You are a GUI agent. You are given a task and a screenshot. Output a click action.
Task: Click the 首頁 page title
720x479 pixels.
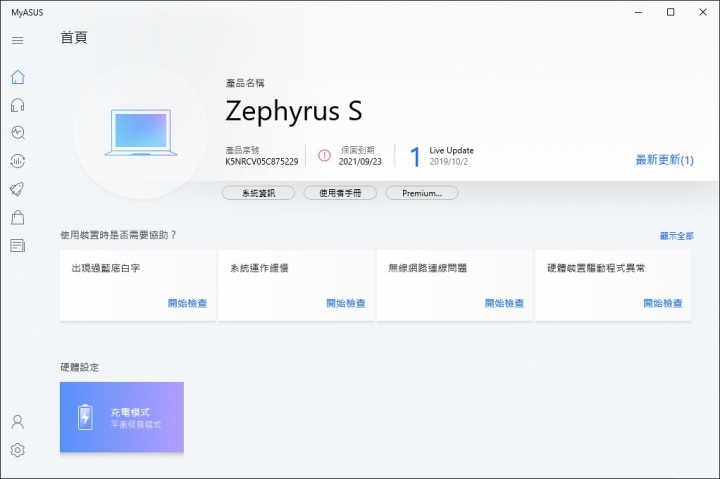pyautogui.click(x=74, y=38)
